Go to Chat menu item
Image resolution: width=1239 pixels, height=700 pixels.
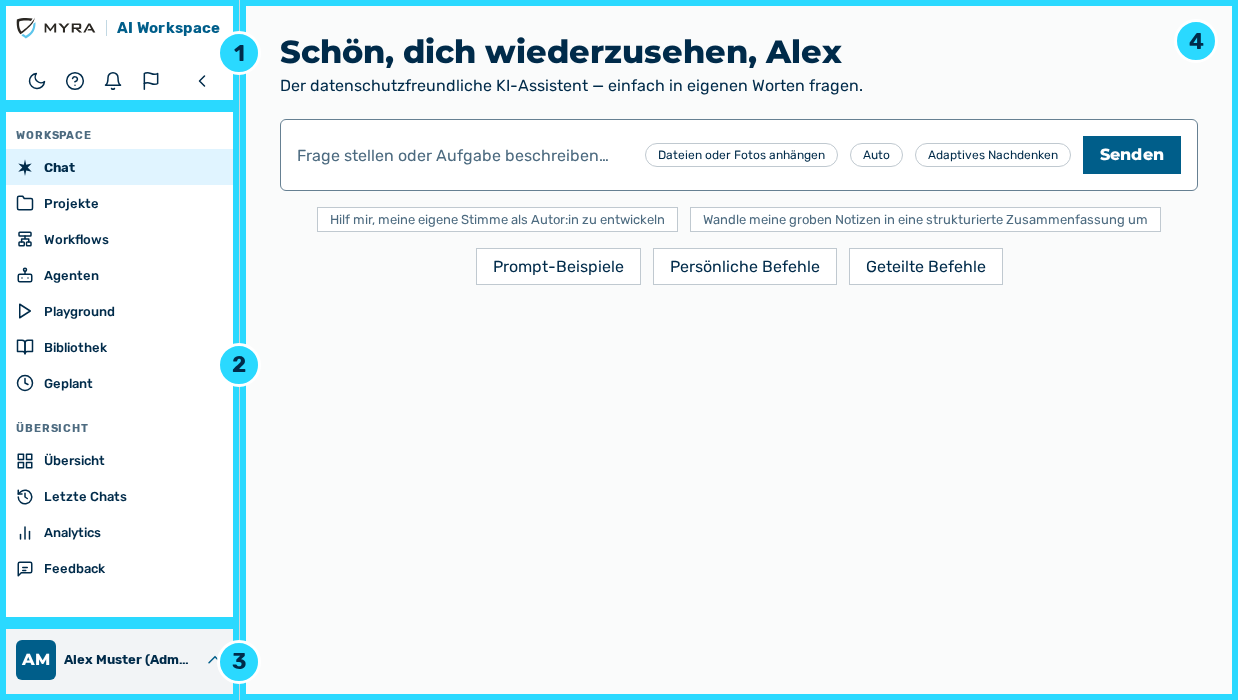[120, 167]
